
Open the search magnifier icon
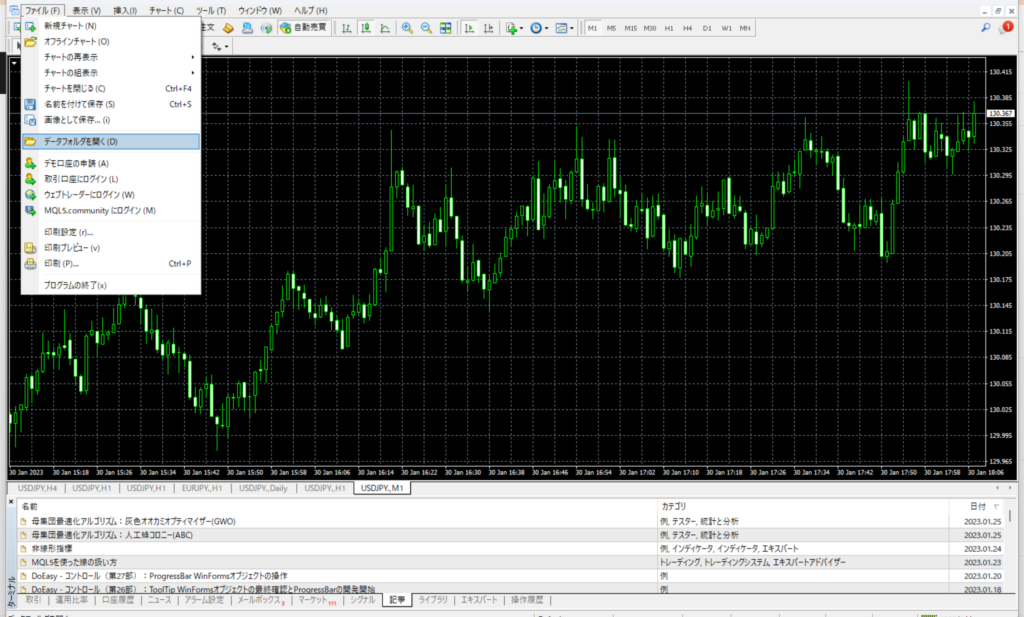click(x=985, y=27)
